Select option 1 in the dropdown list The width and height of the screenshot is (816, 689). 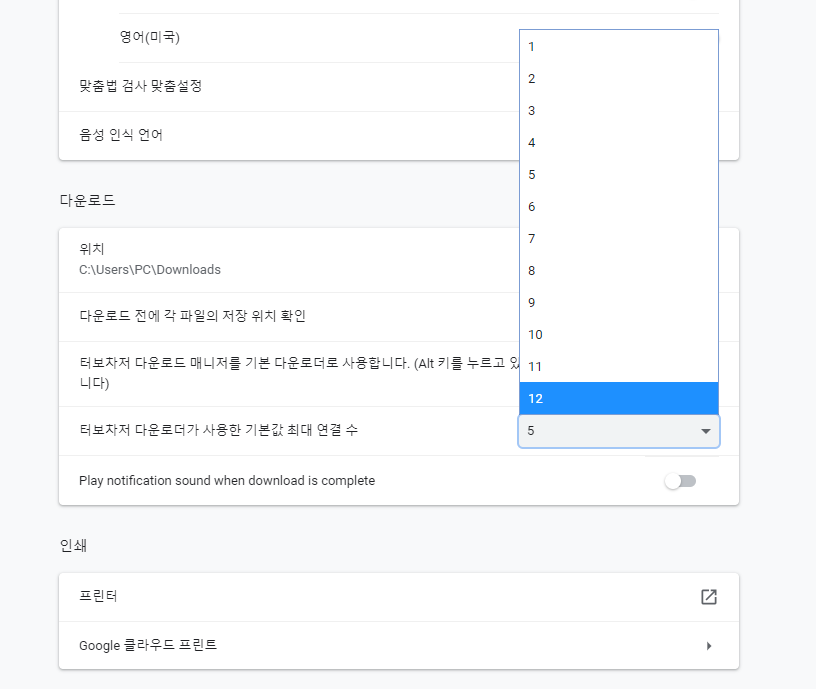pyautogui.click(x=619, y=46)
